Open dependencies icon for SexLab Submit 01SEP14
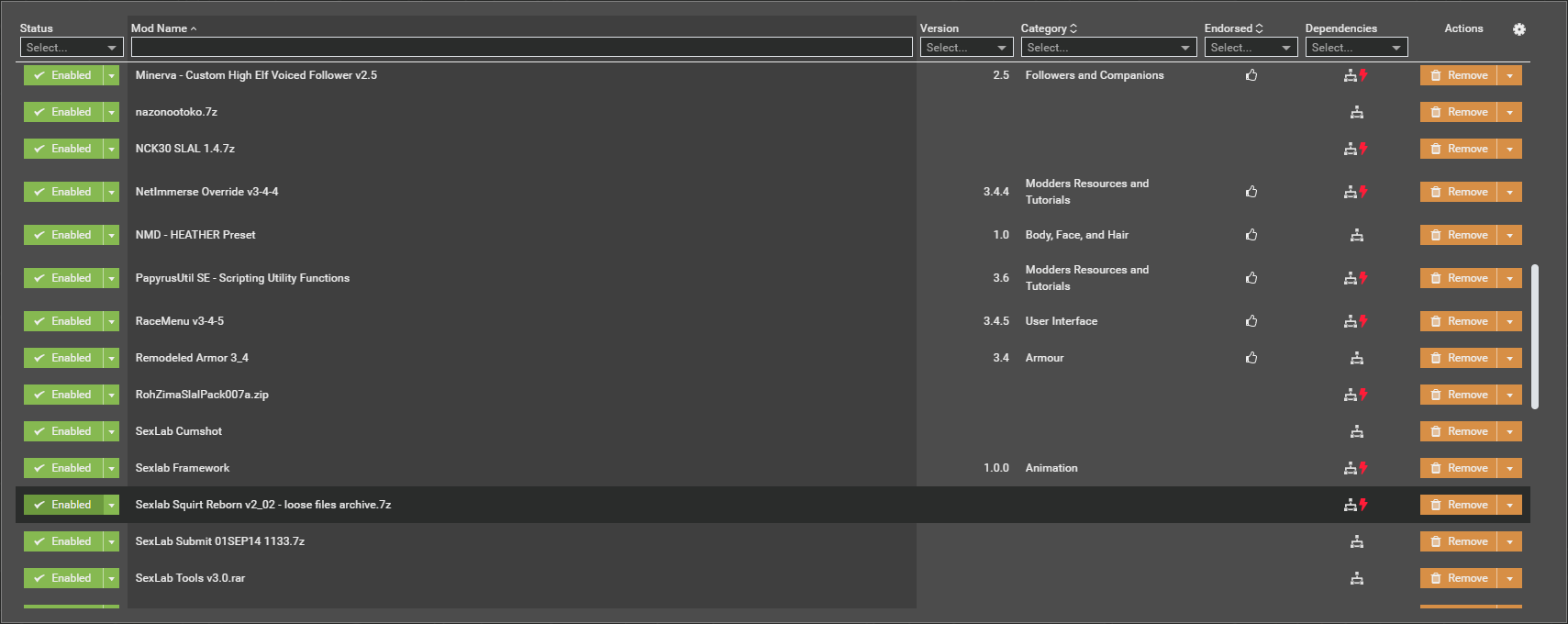1568x624 pixels. 1357,541
